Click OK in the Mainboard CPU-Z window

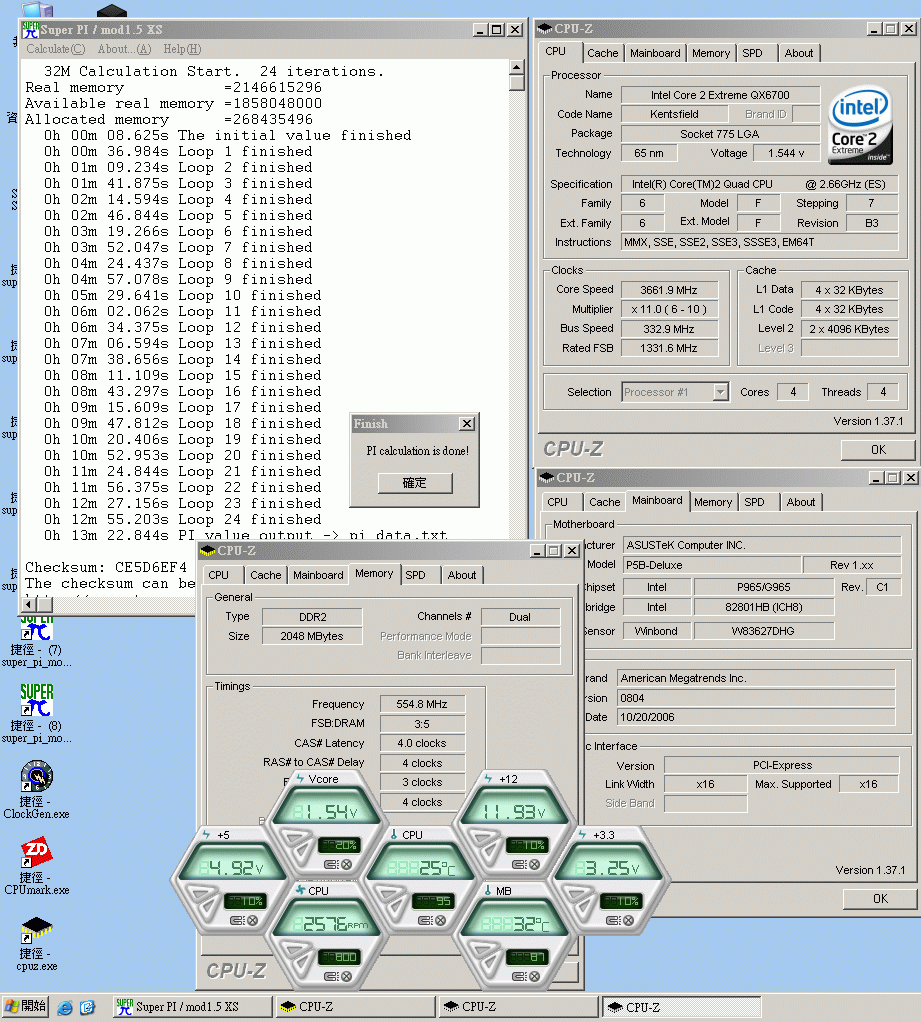(x=880, y=898)
